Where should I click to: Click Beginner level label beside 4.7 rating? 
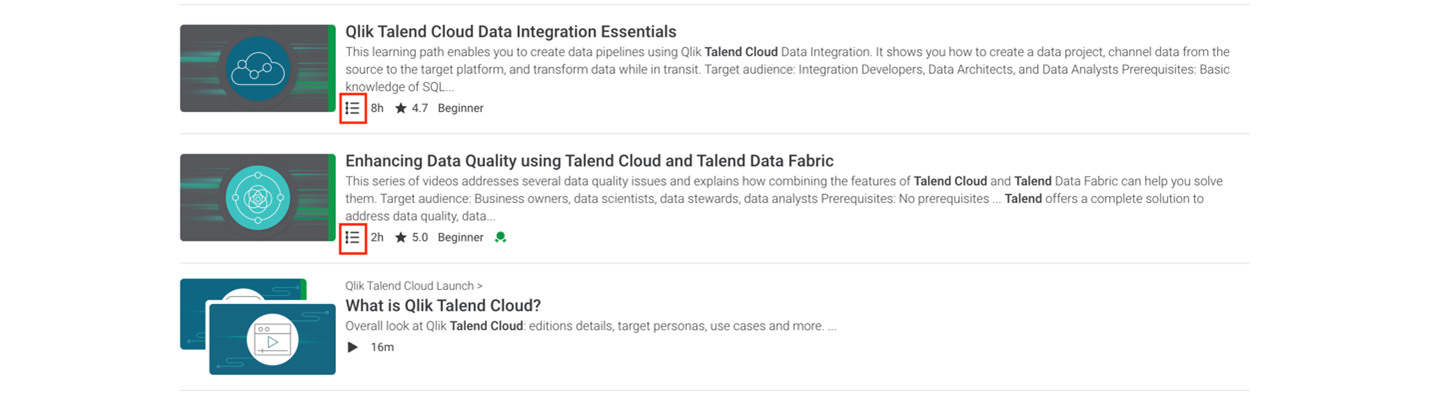tap(460, 108)
